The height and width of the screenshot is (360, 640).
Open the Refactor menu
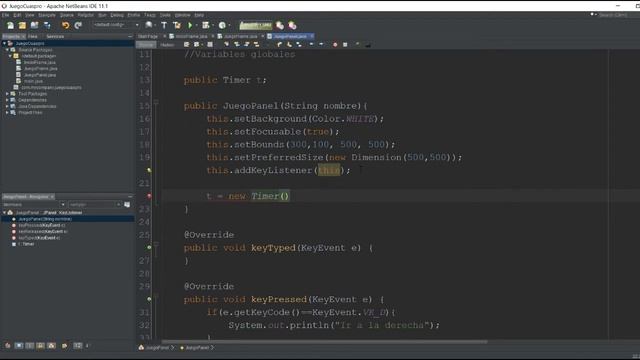click(86, 15)
